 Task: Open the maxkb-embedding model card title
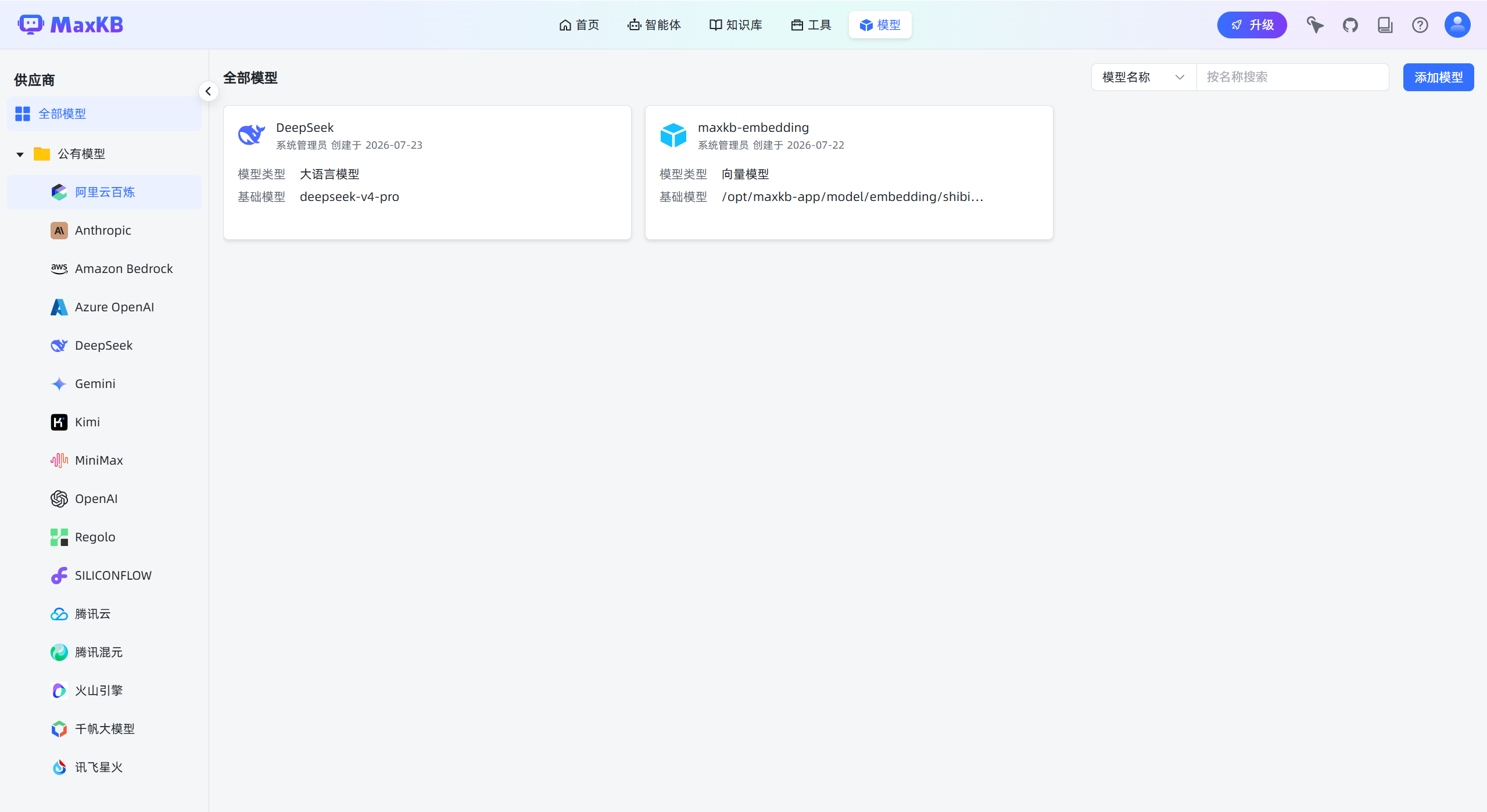pyautogui.click(x=753, y=128)
